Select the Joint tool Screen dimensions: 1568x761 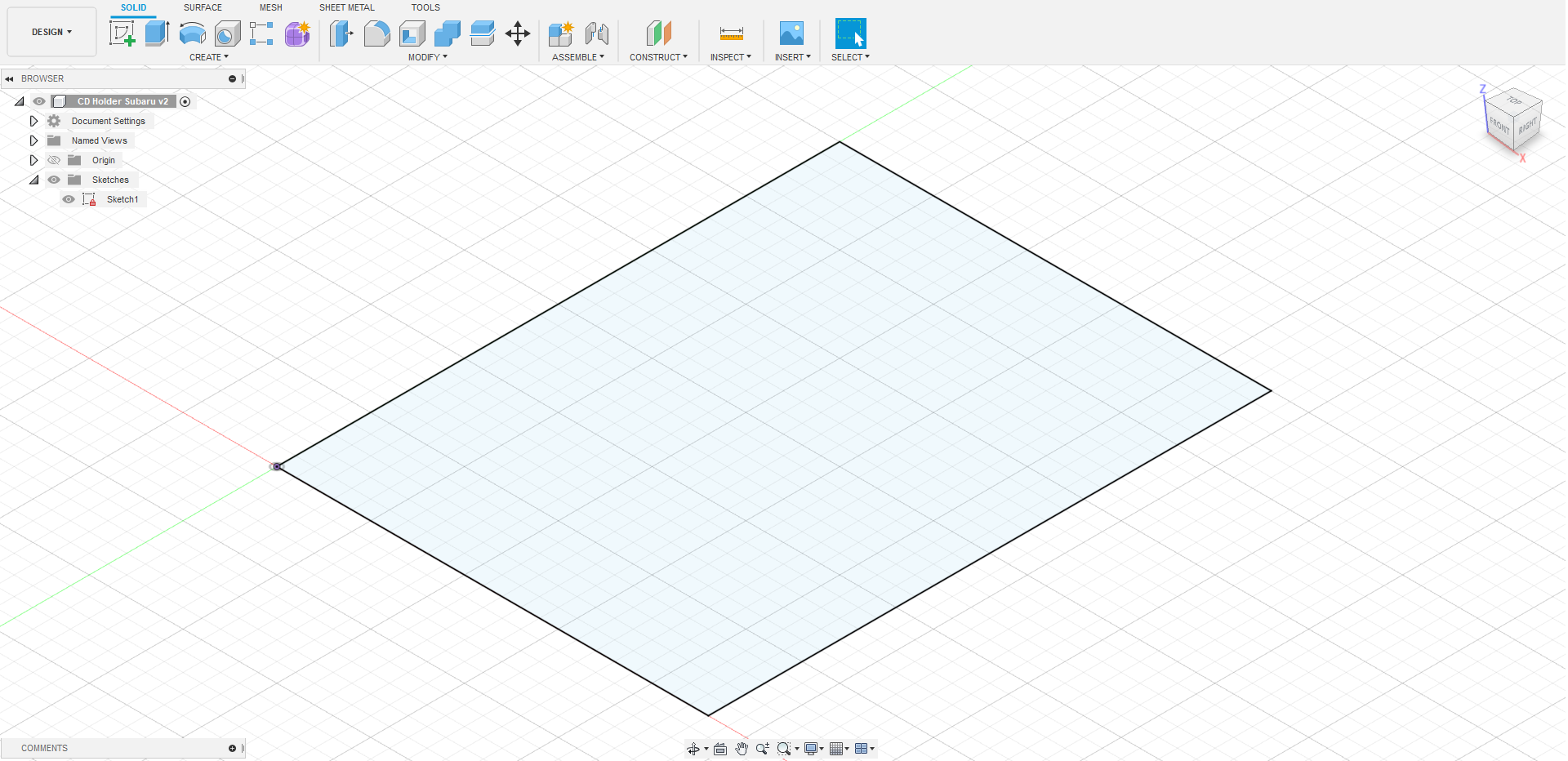point(597,33)
